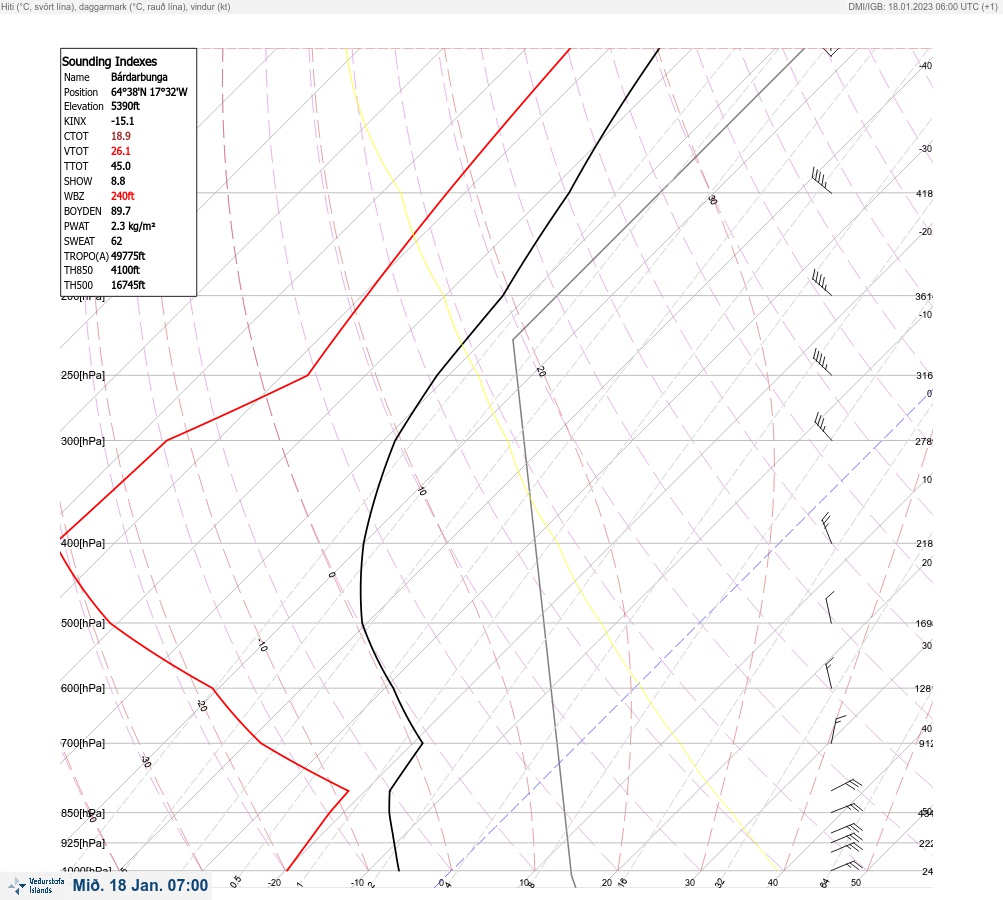The image size is (1003, 900).
Task: Click the 40 temperature axis label at bottom
Action: pos(773,883)
